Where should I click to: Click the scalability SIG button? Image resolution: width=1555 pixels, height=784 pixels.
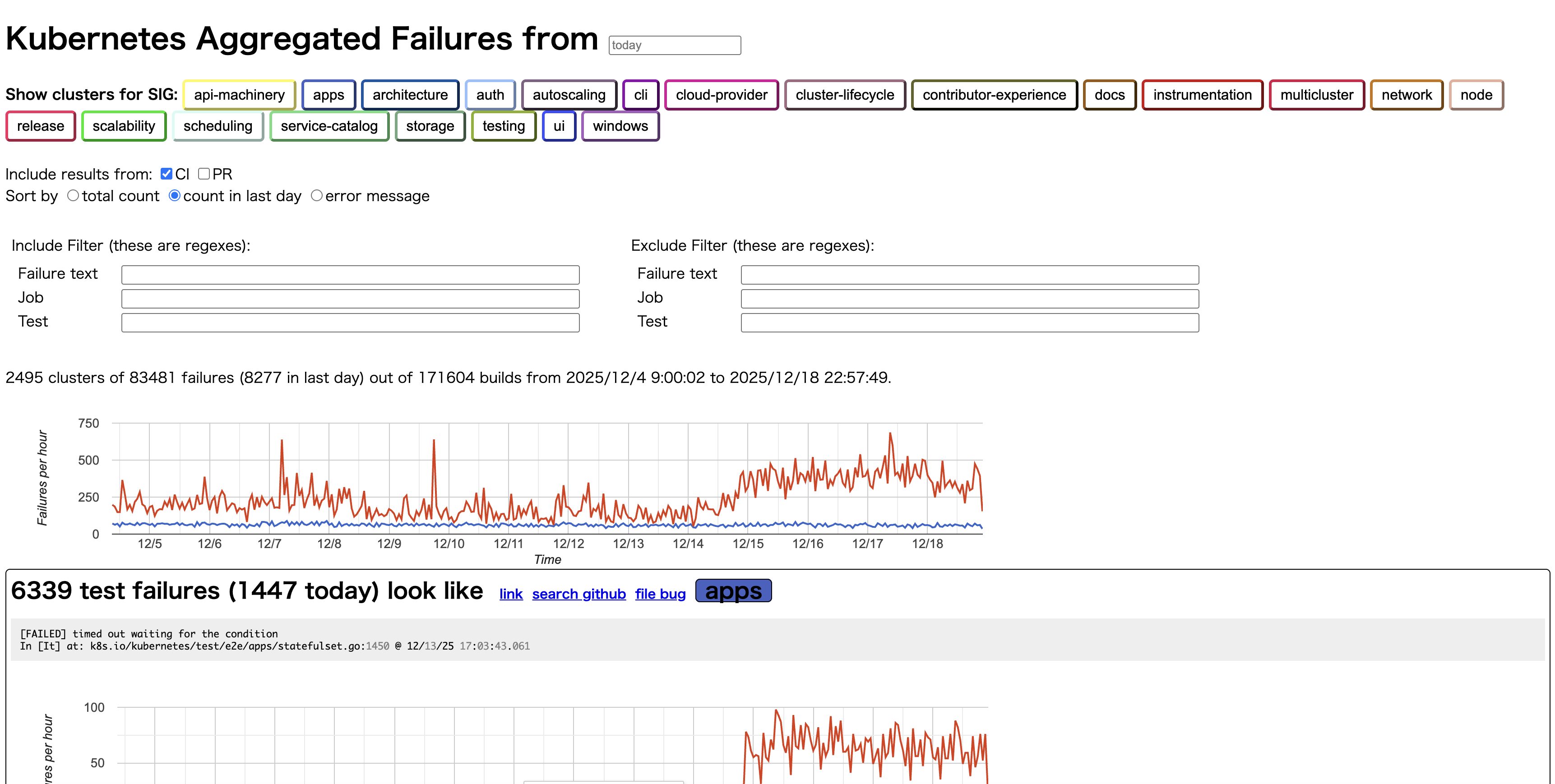point(124,126)
